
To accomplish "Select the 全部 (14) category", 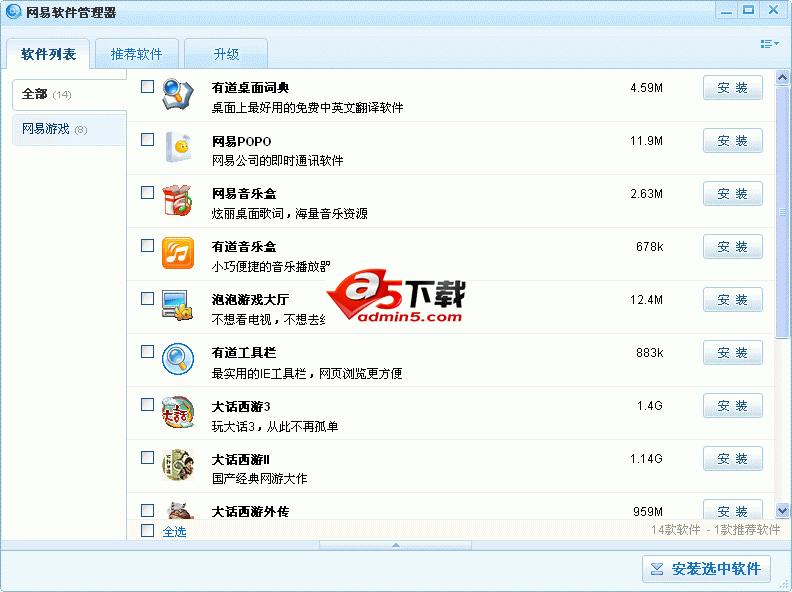I will pyautogui.click(x=69, y=94).
